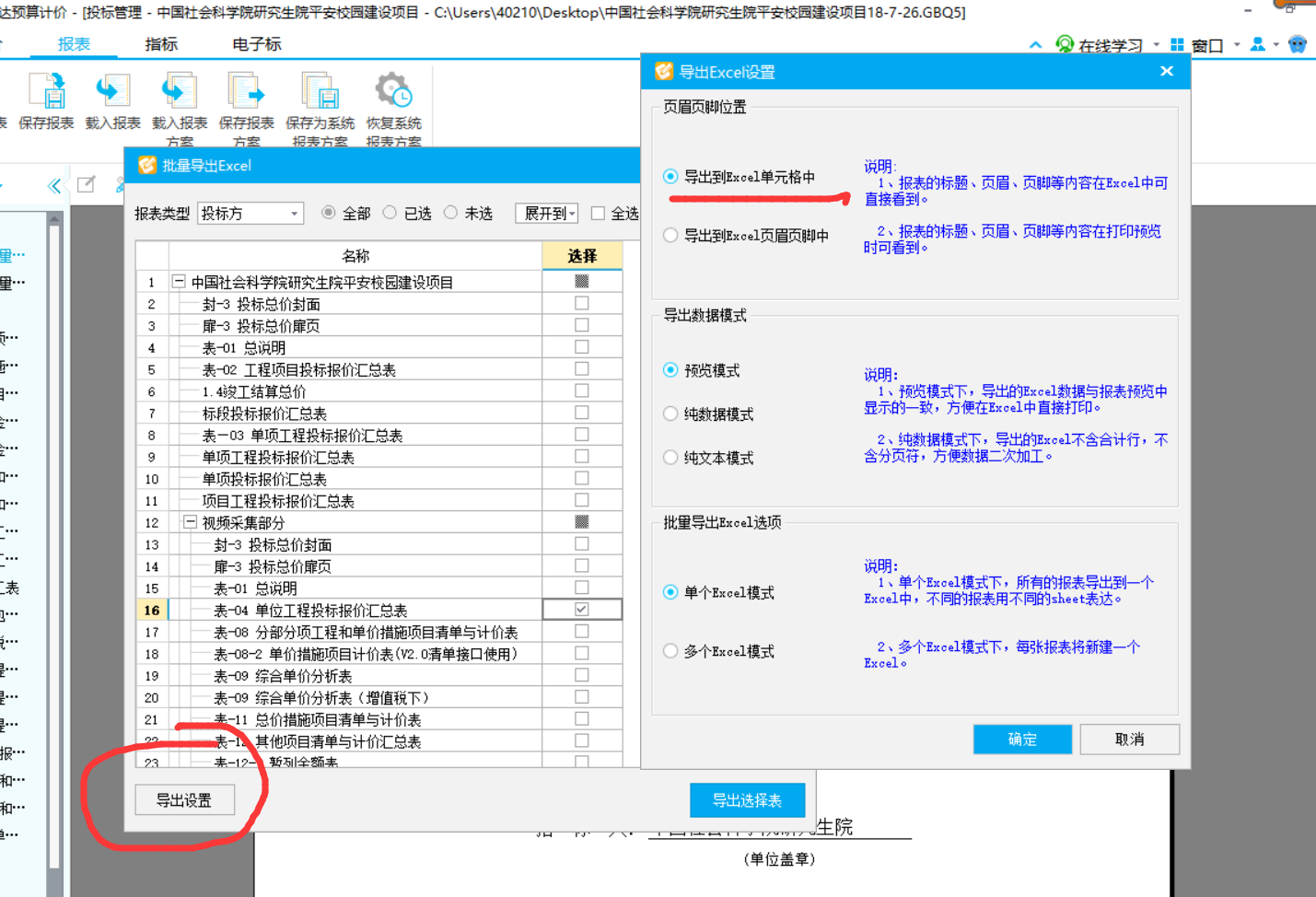This screenshot has height=897, width=1316.
Task: Click the 在线学习 headset icon
Action: 1065,44
